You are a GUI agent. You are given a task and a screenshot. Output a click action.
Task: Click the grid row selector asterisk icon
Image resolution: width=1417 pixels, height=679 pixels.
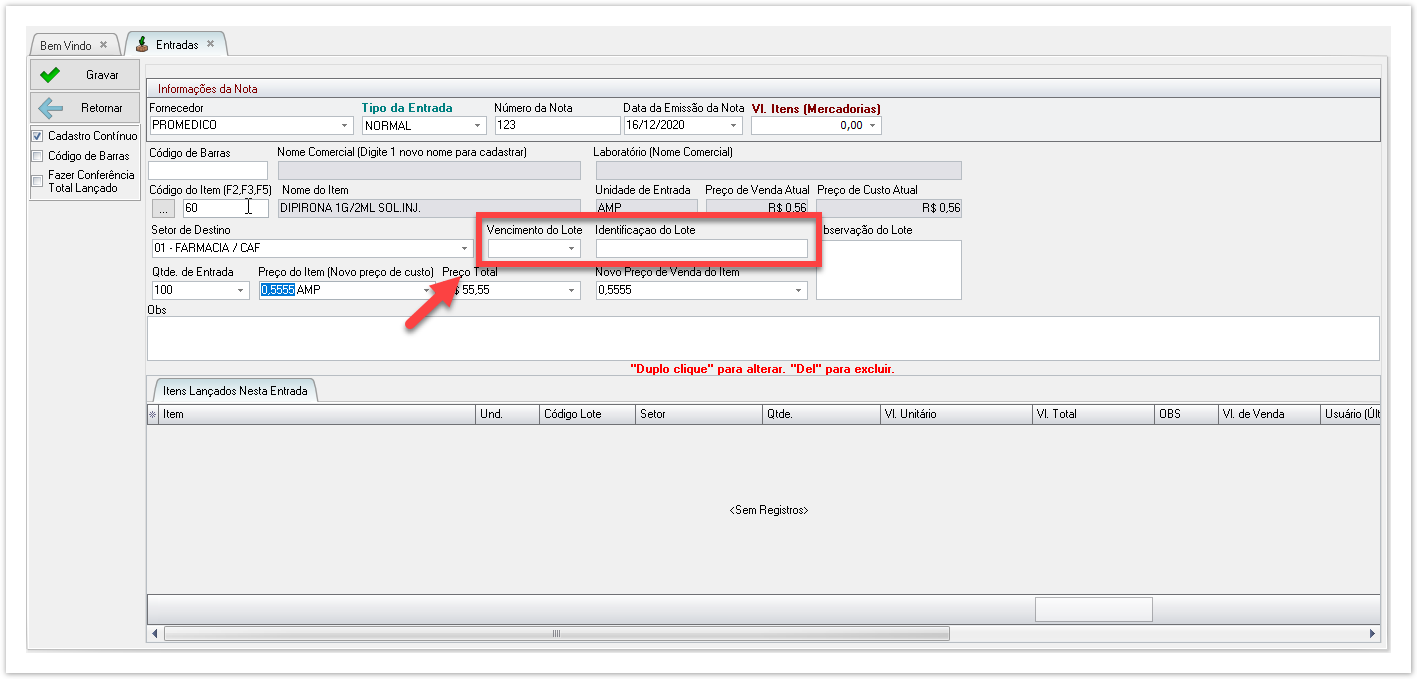pos(153,414)
